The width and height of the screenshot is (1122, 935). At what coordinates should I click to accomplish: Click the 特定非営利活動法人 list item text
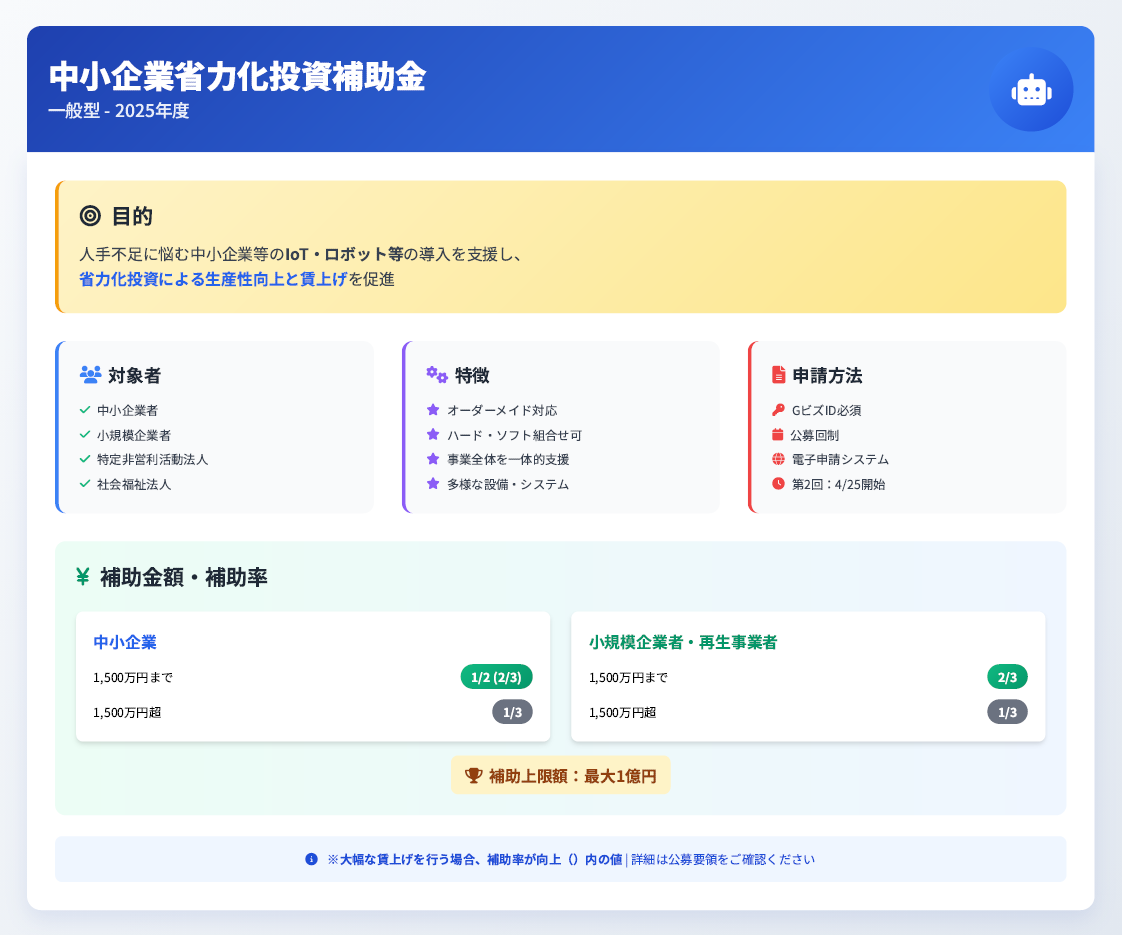click(x=152, y=459)
